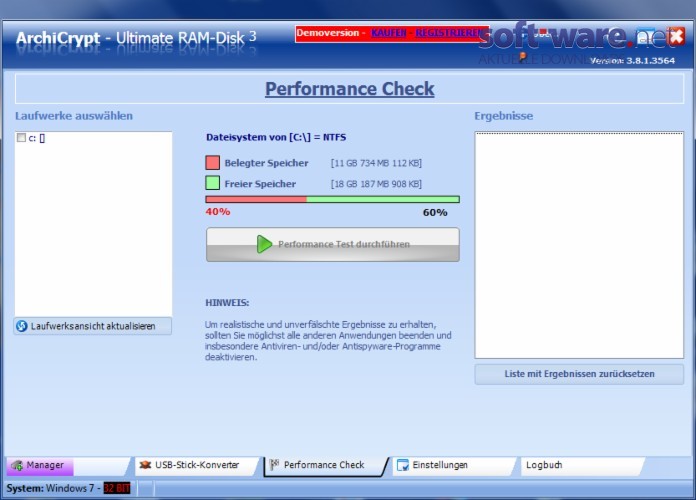Select the Performance Check tab
696x500 pixels.
tap(325, 465)
